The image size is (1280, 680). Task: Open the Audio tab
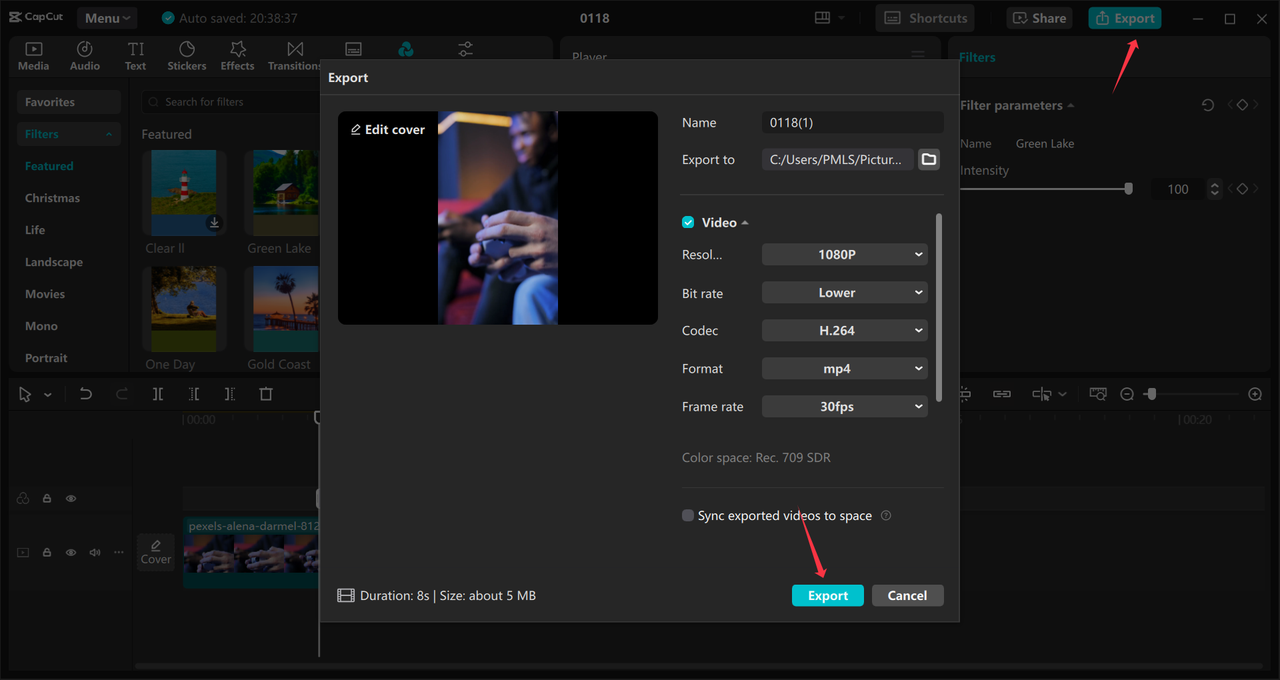[85, 56]
